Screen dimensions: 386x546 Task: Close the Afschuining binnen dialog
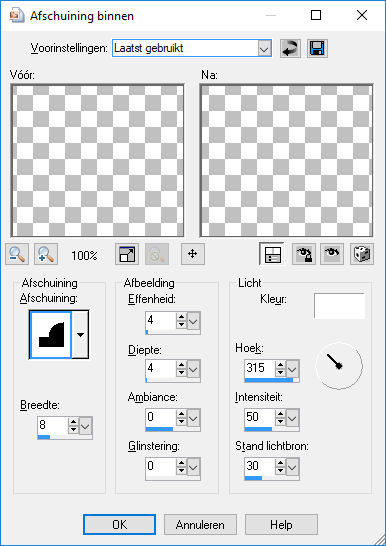[362, 15]
